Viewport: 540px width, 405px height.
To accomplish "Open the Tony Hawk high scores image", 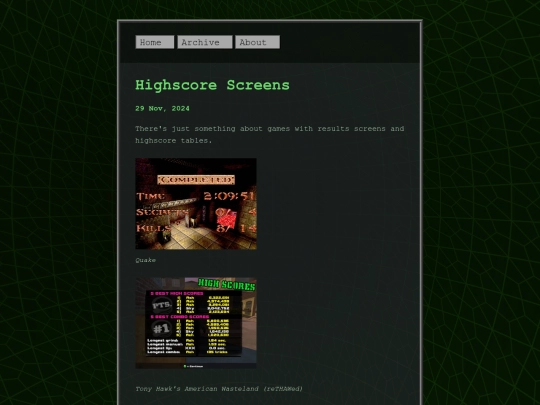I will [196, 323].
